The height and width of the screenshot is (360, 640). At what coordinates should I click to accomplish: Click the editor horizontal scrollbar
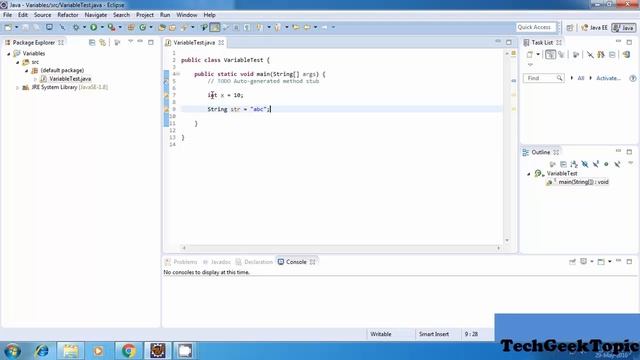tap(341, 248)
